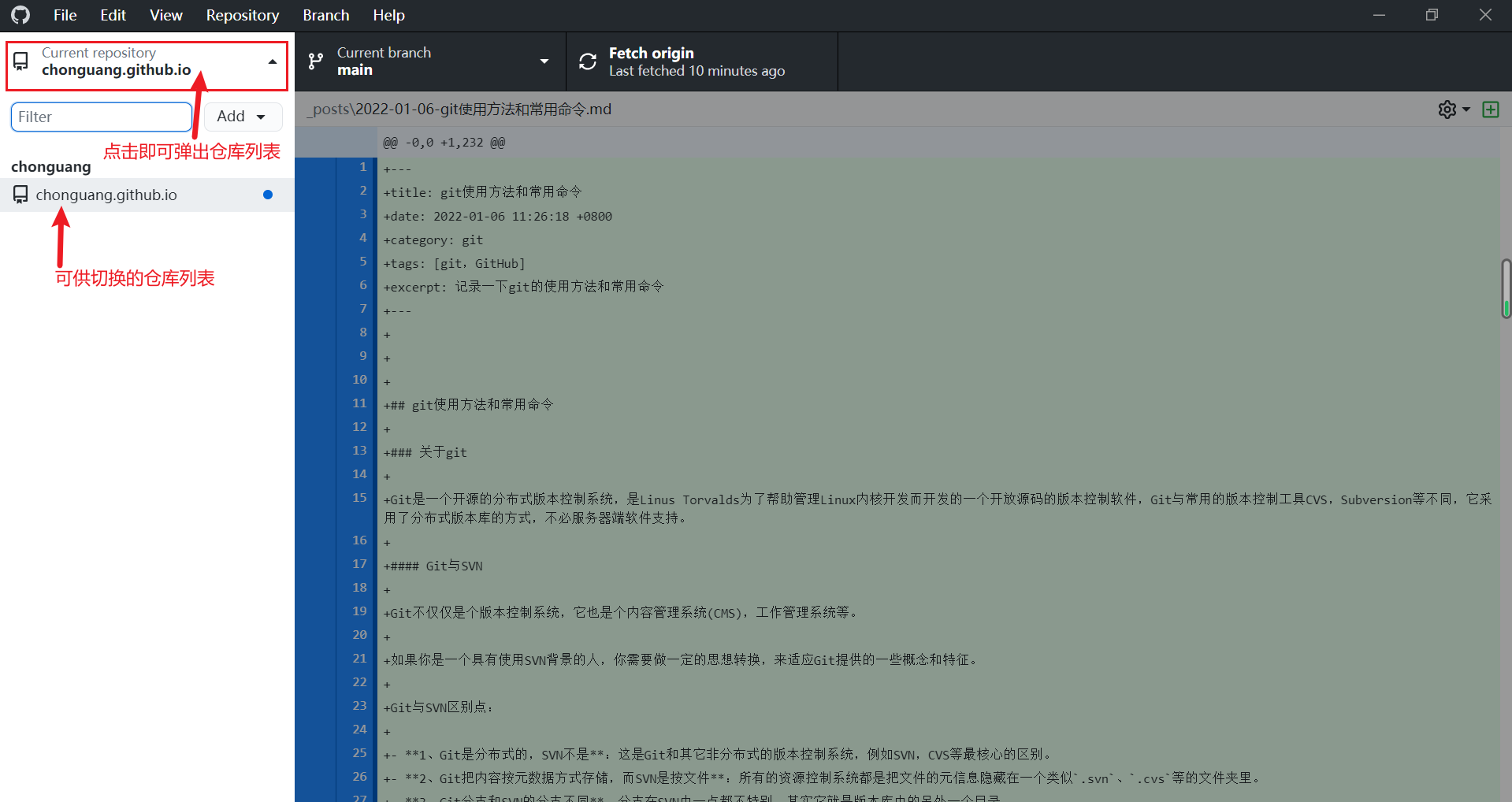The width and height of the screenshot is (1512, 802).
Task: Click the diff hunk header @@ -0,0 +1,232 @@
Action: pyautogui.click(x=444, y=143)
